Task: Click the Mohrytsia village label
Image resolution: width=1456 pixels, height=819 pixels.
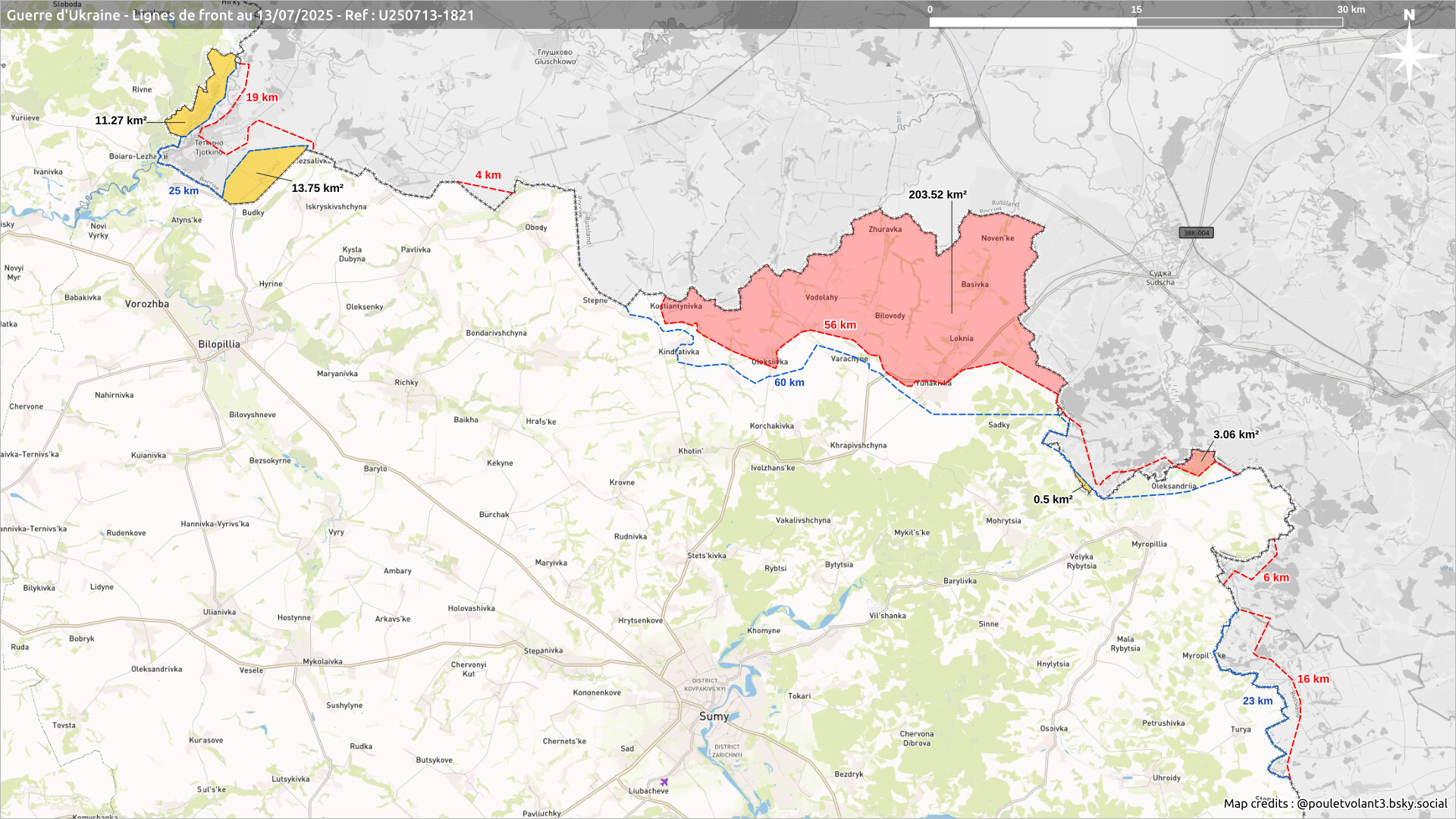Action: pyautogui.click(x=1003, y=521)
